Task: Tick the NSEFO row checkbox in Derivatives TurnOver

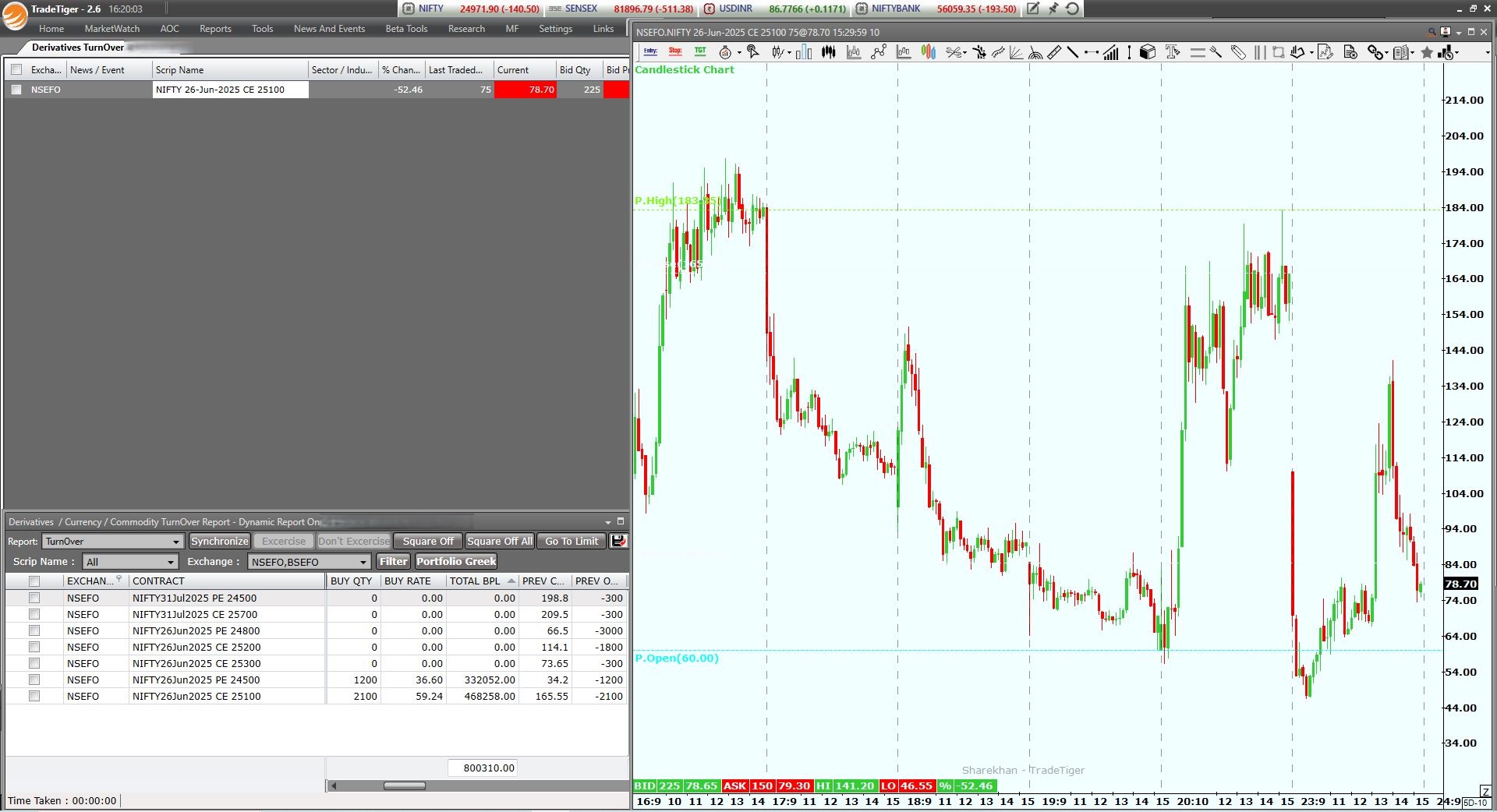Action: 16,90
